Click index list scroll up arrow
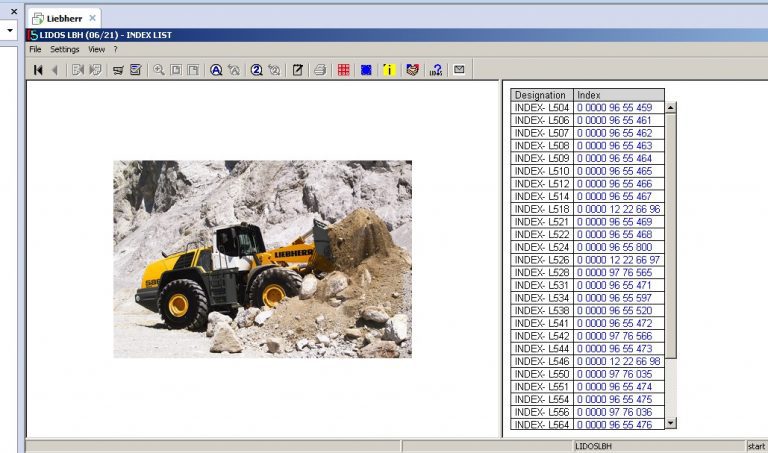This screenshot has width=768, height=453. tap(671, 107)
